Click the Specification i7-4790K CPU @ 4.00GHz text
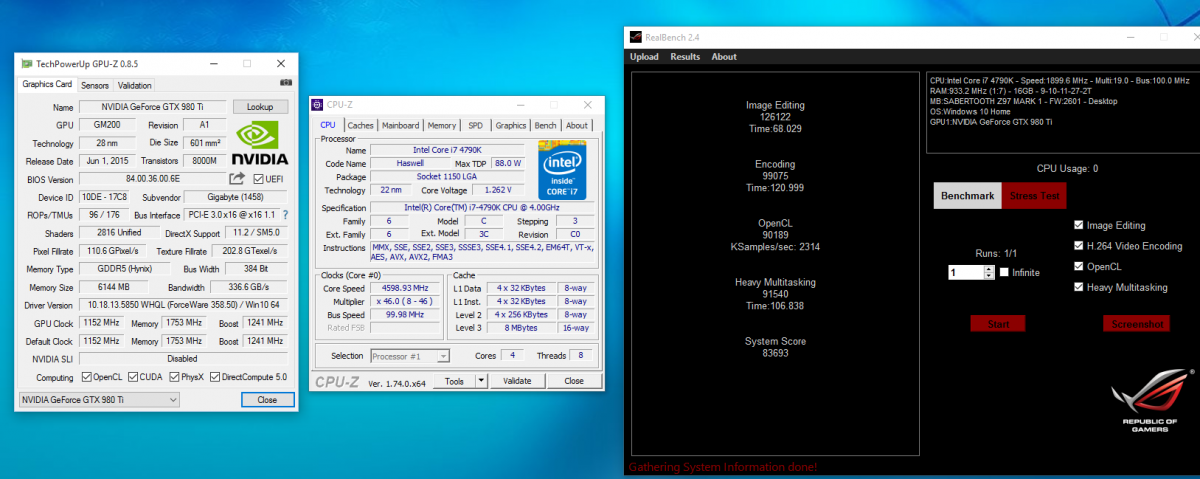 480,208
